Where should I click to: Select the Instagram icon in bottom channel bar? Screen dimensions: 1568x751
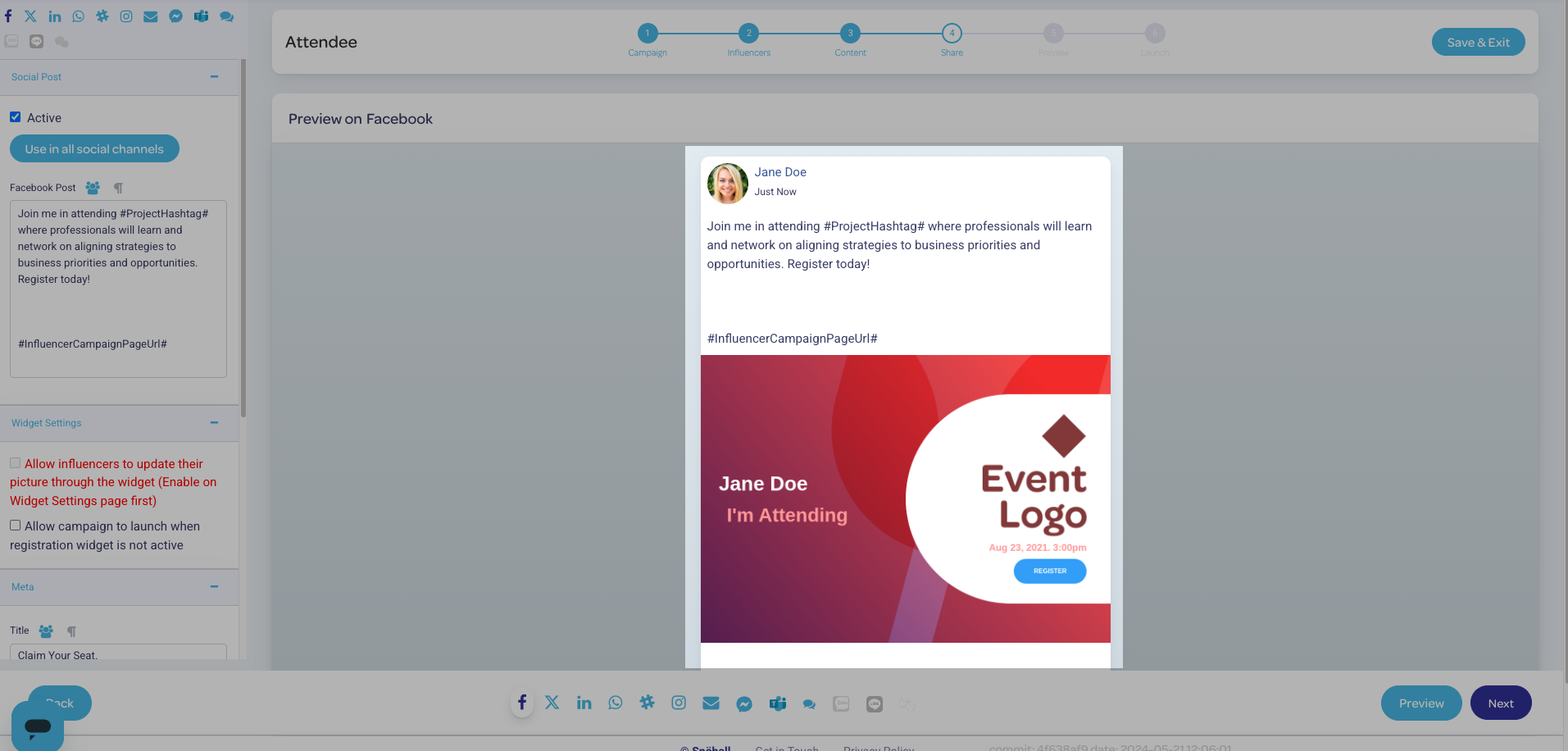point(679,703)
